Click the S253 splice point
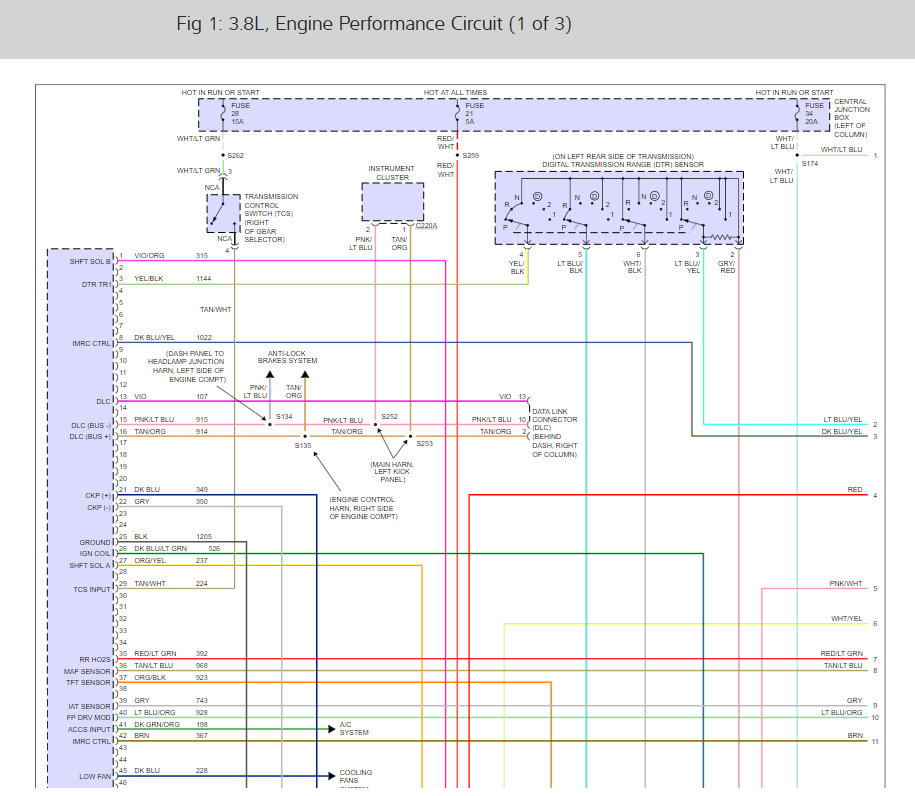This screenshot has height=796, width=915. tap(409, 437)
